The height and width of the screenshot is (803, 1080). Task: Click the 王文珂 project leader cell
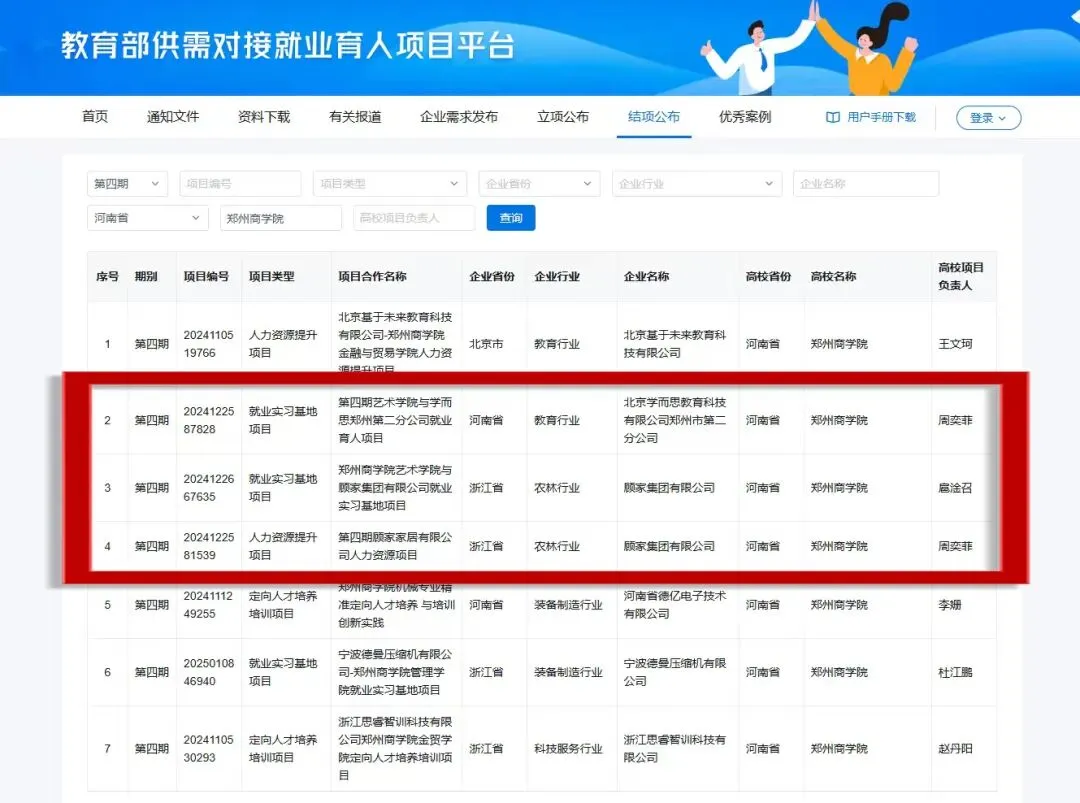(x=955, y=344)
